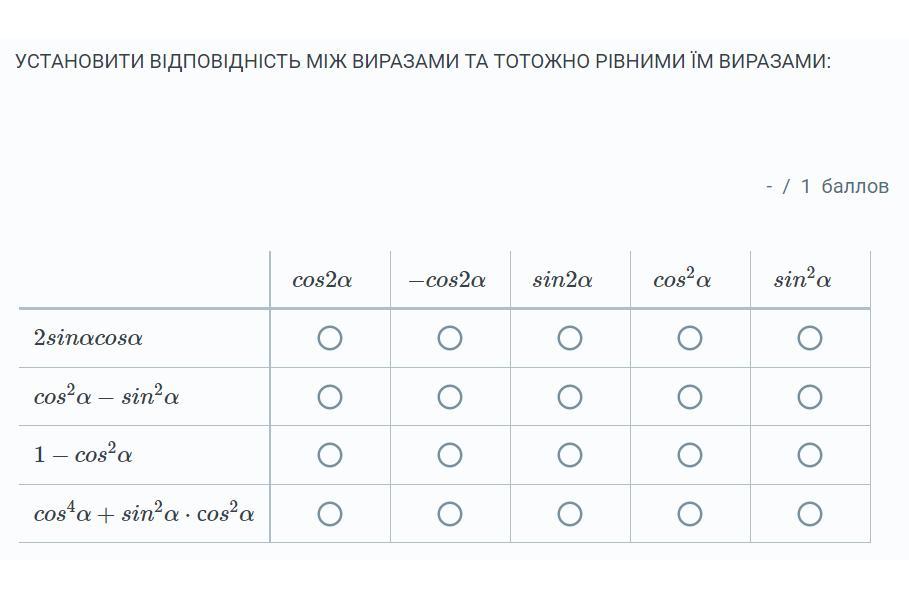Select sin²α for 2sinαcosα row
Image resolution: width=909 pixels, height=599 pixels.
click(810, 338)
